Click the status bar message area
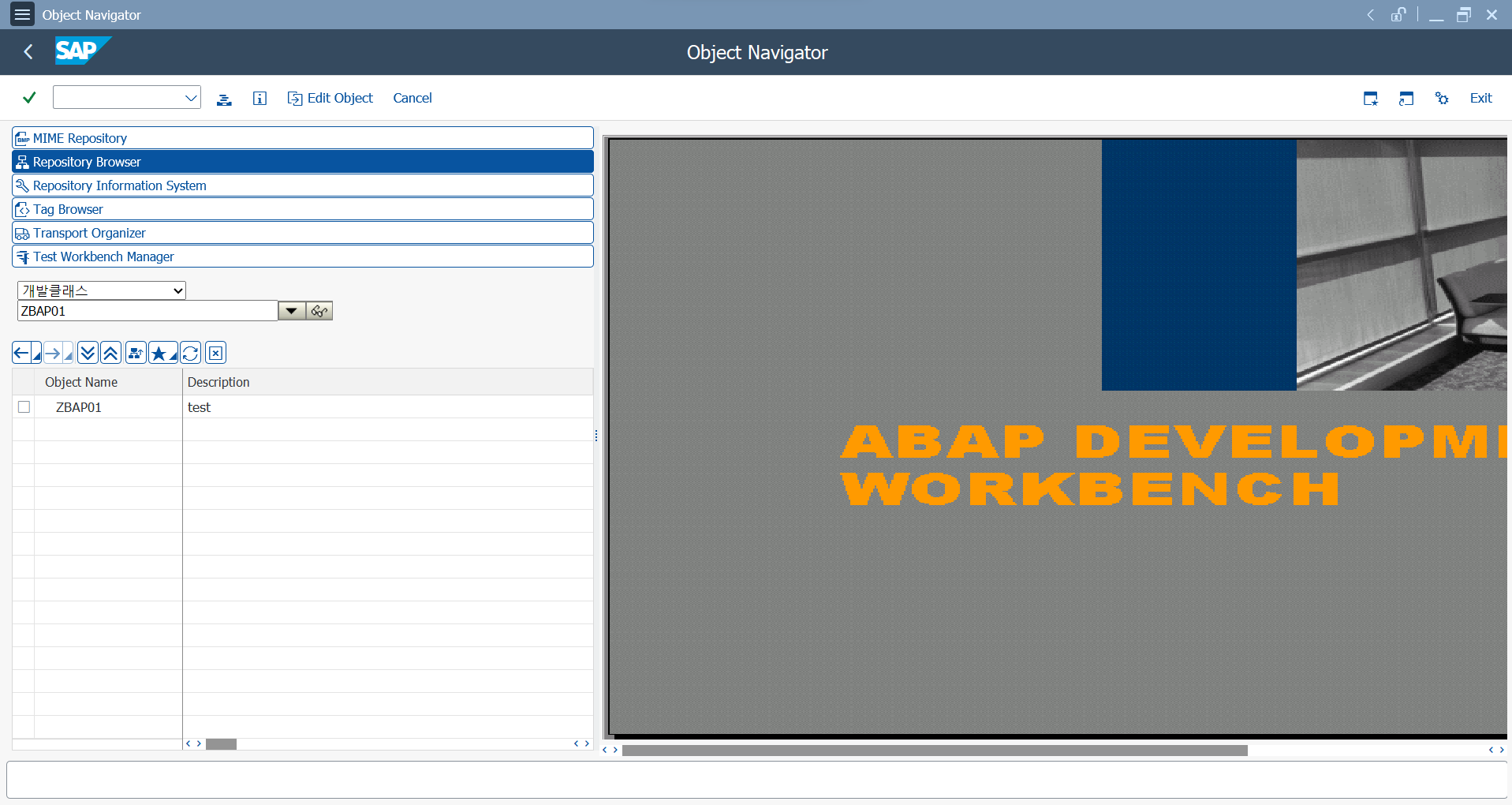This screenshot has height=805, width=1512. tap(756, 780)
